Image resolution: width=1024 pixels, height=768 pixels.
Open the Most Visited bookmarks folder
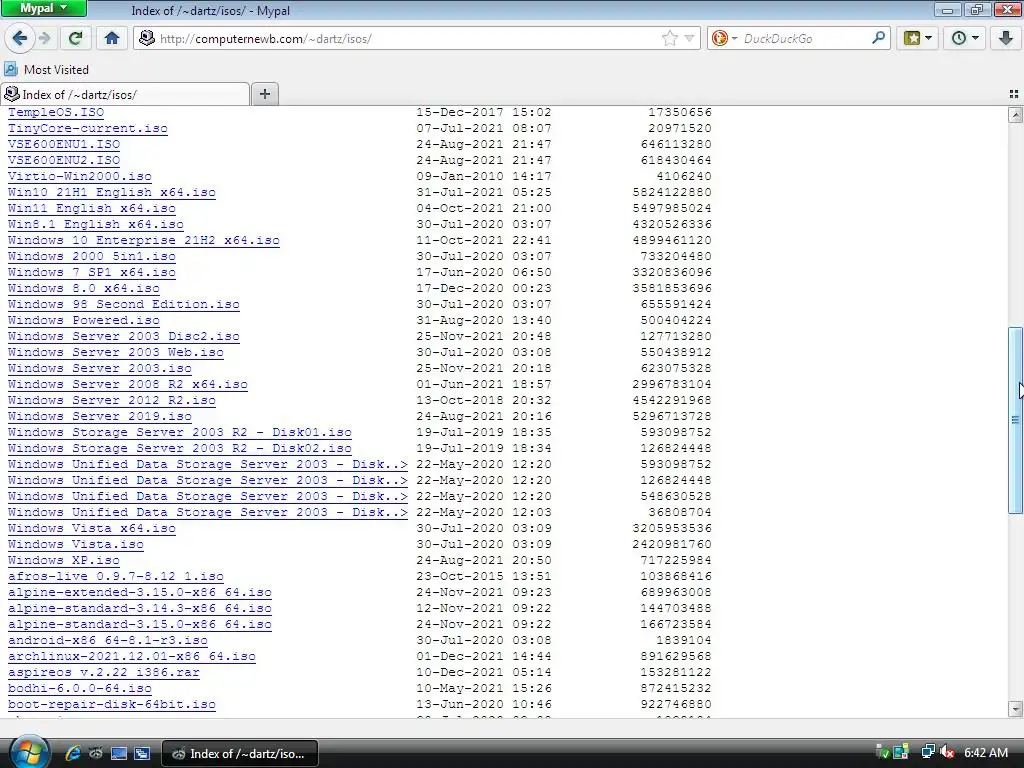coord(46,69)
